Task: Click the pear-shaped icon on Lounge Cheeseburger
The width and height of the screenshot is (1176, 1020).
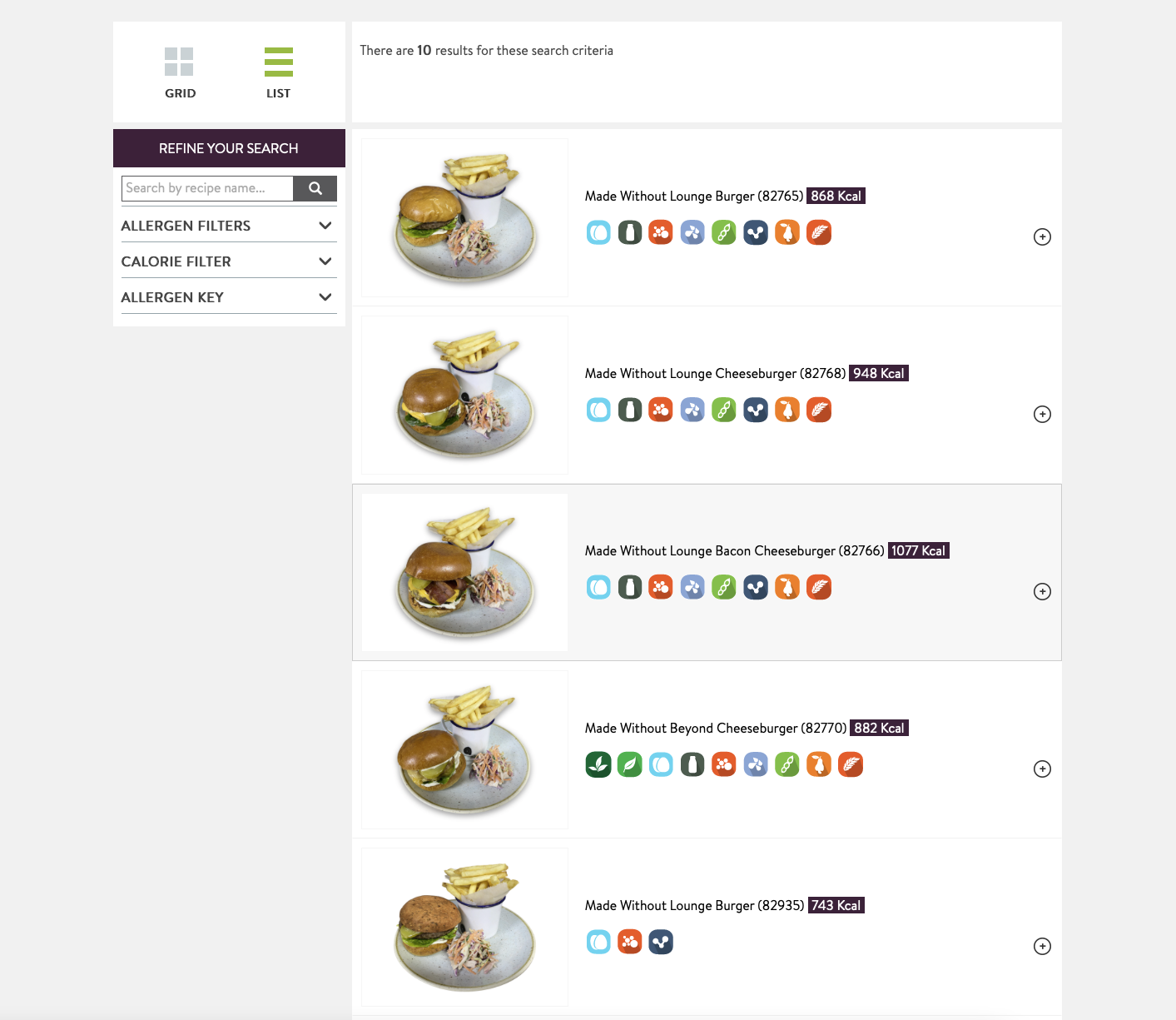Action: (x=787, y=410)
